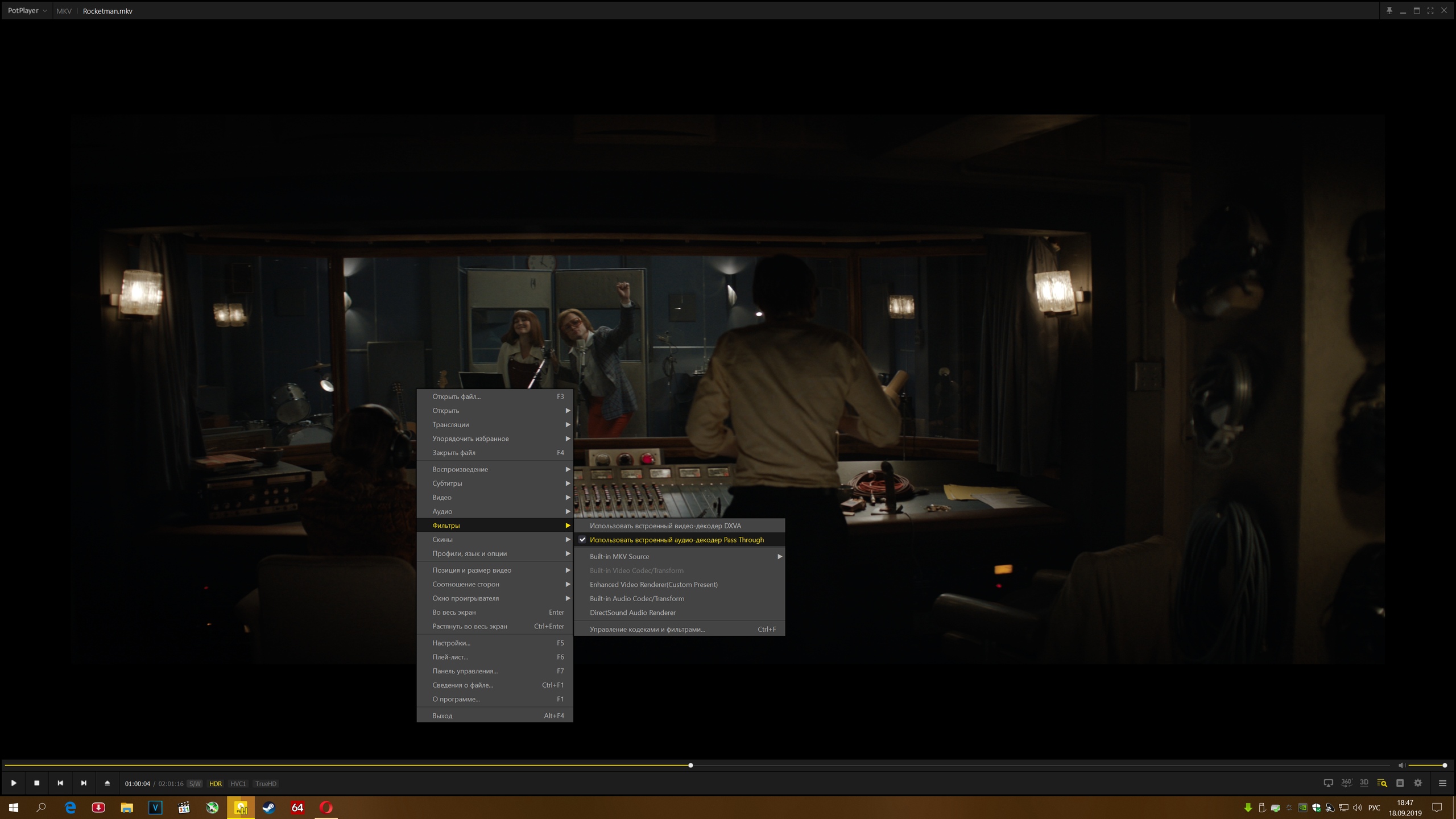Open the PotPlayer title dropdown menu
The height and width of the screenshot is (819, 1456).
(27, 11)
